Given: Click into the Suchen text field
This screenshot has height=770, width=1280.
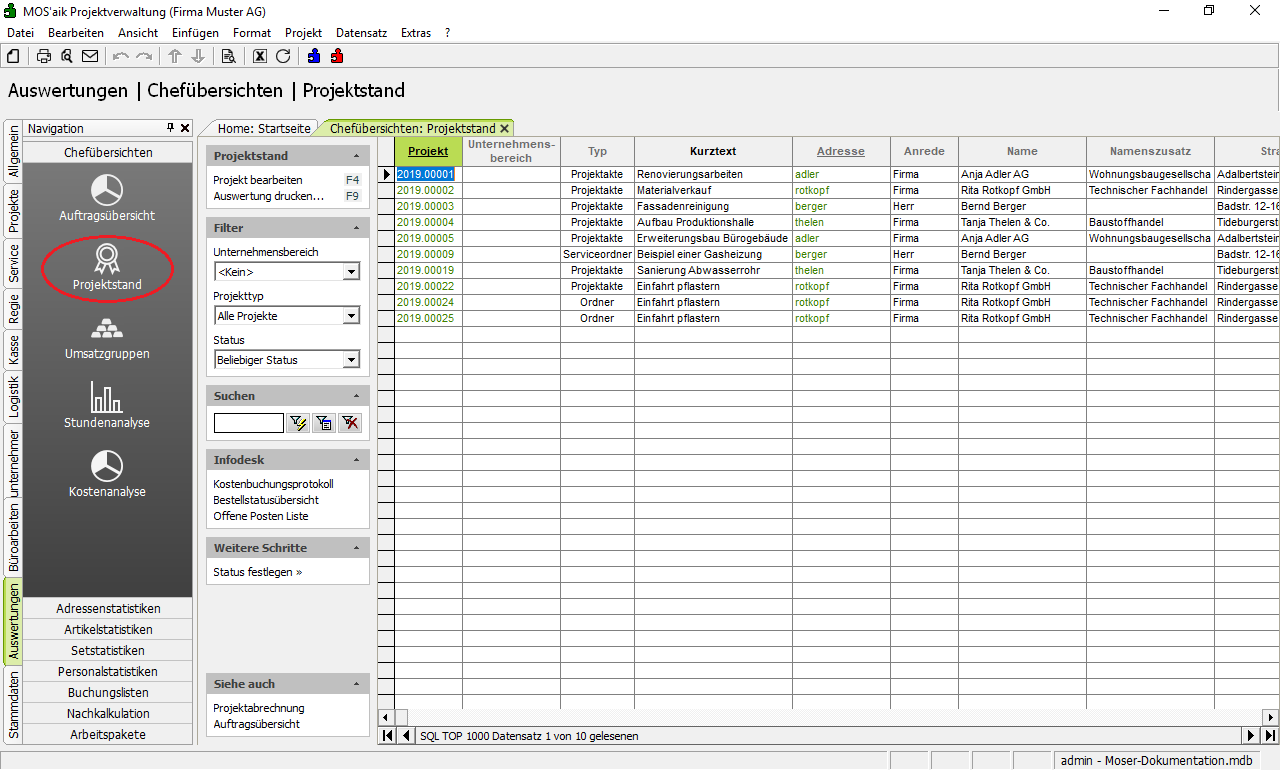Looking at the screenshot, I should (x=248, y=423).
